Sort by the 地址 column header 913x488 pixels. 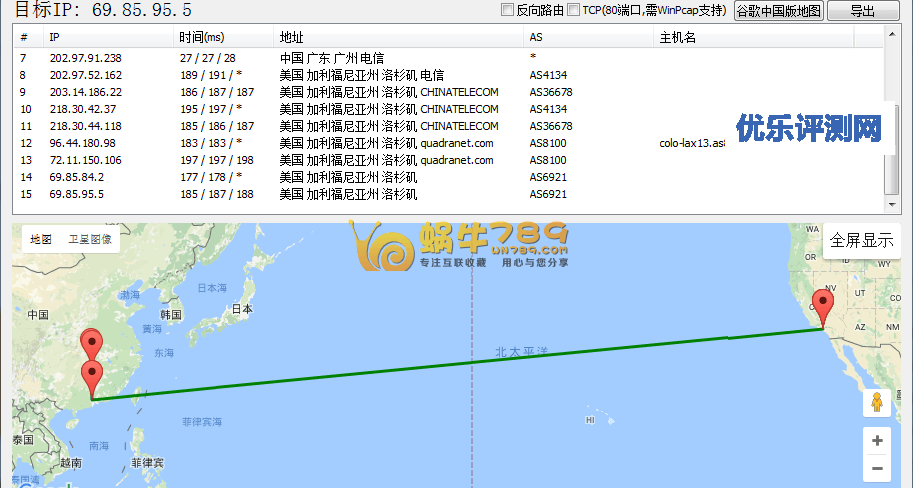[399, 37]
